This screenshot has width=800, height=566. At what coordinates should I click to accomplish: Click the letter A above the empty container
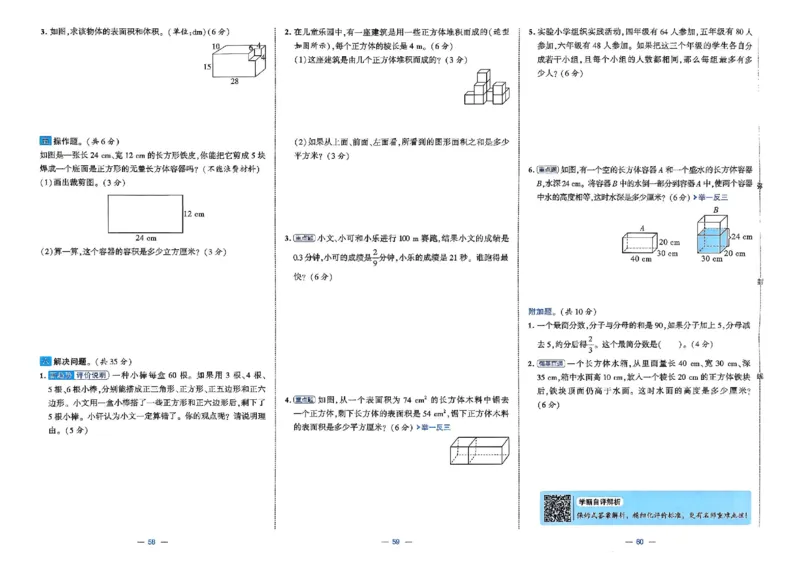642,228
